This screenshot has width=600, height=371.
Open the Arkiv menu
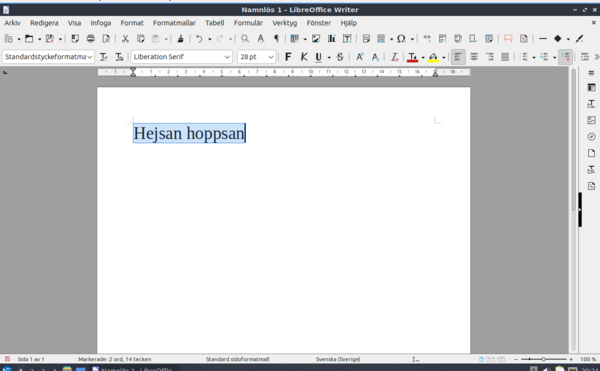12,23
